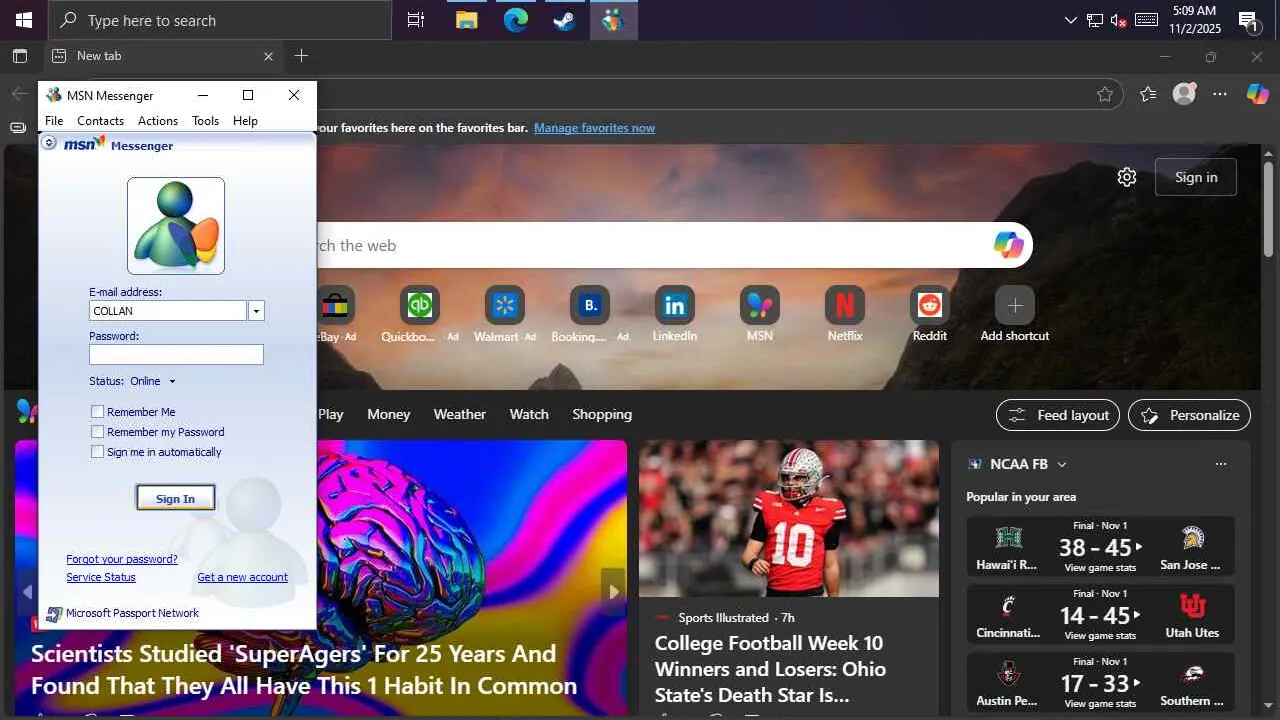Select the New tab tab in Edge

tap(163, 56)
